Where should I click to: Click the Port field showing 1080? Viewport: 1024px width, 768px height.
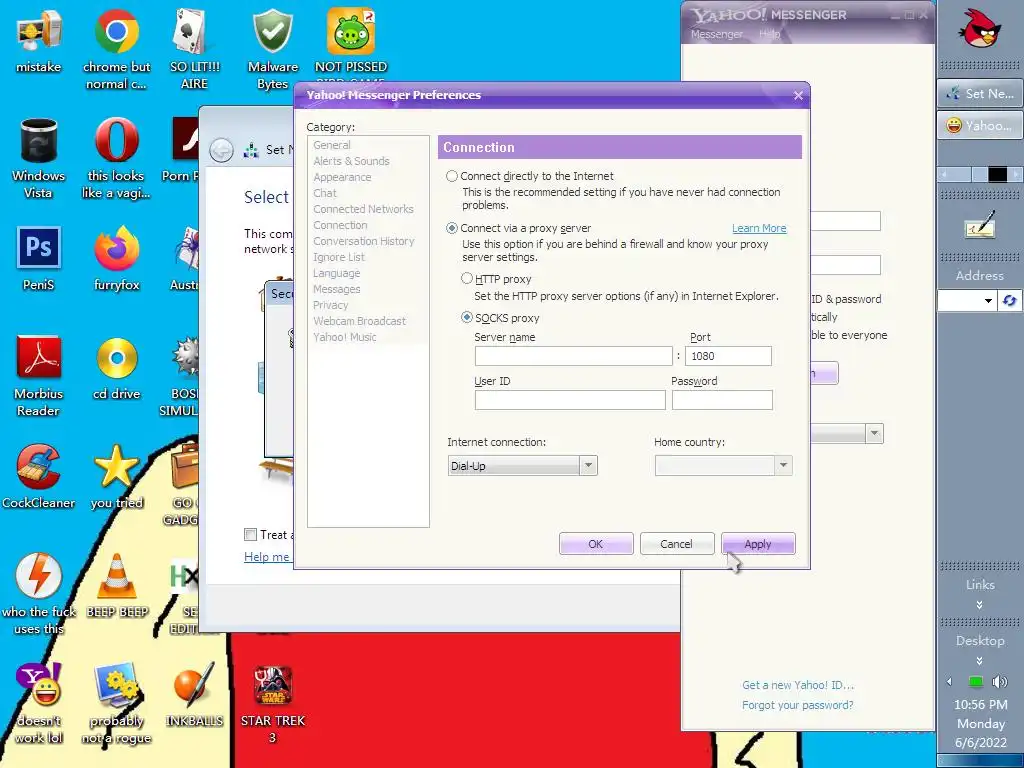(x=728, y=356)
